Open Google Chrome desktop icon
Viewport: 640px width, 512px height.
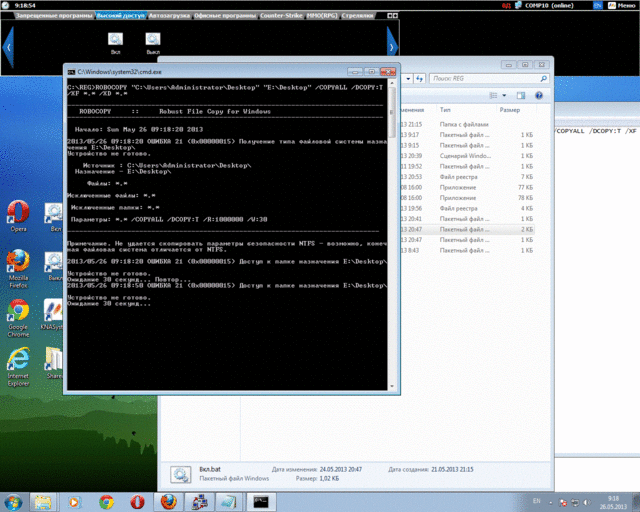(18, 318)
